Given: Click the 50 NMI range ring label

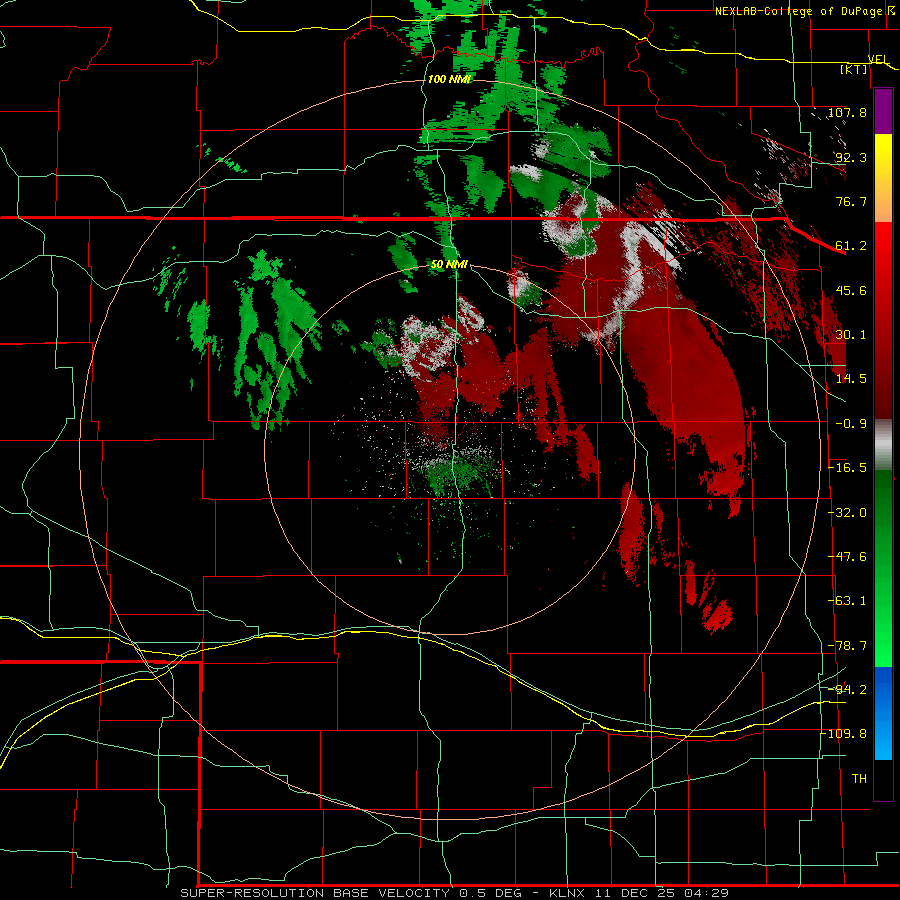Looking at the screenshot, I should [x=449, y=264].
